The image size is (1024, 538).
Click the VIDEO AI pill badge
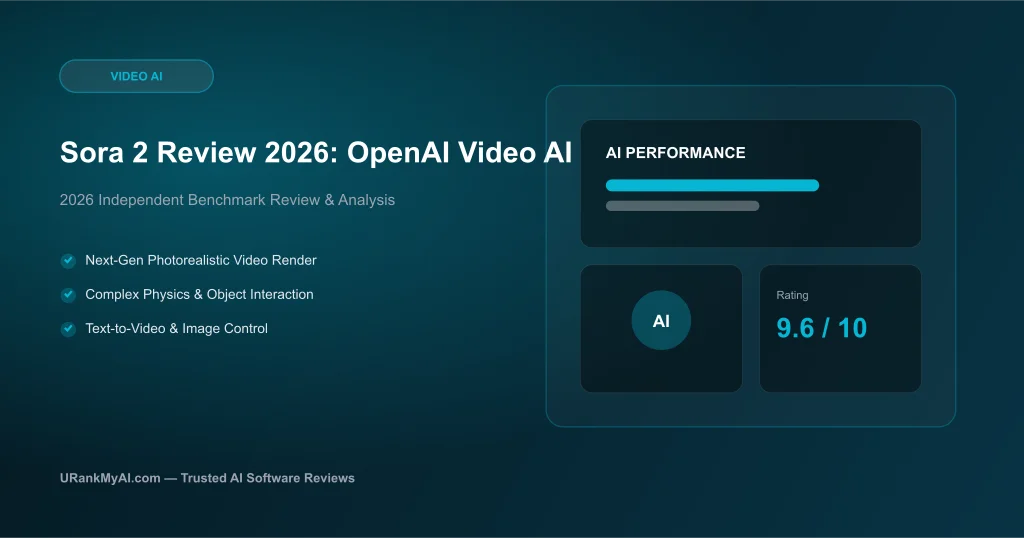point(136,76)
